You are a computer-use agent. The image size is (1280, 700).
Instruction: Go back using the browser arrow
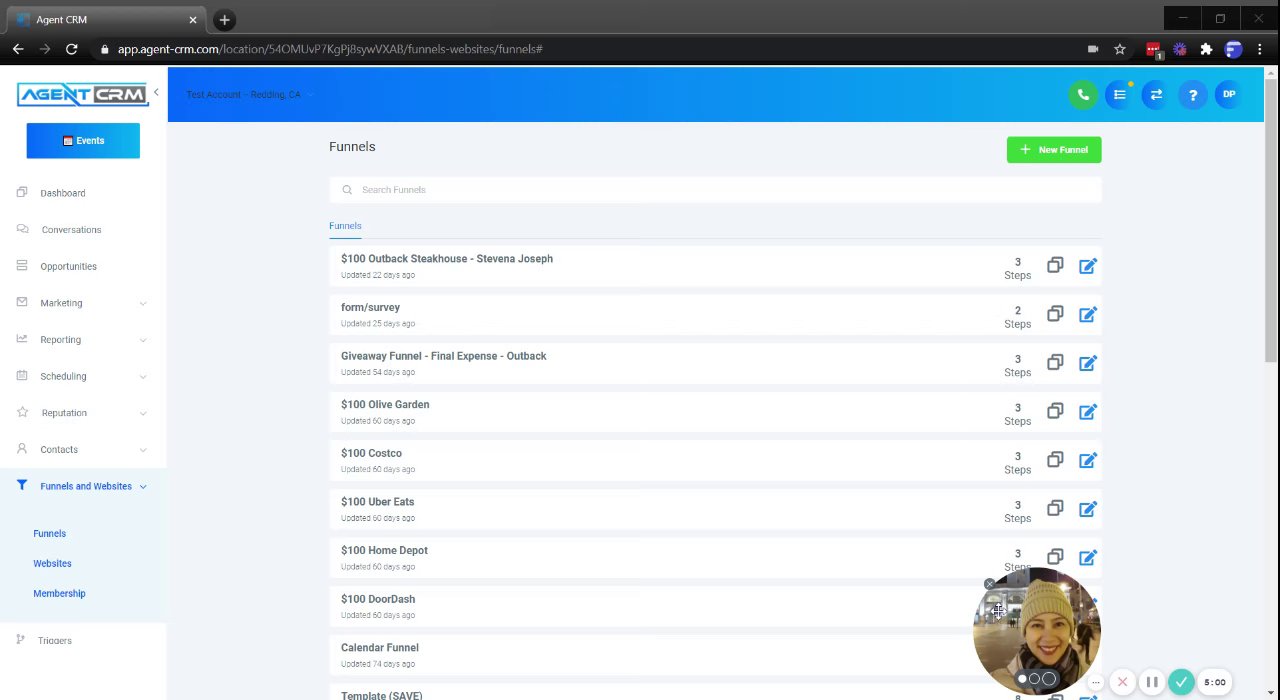[x=18, y=49]
